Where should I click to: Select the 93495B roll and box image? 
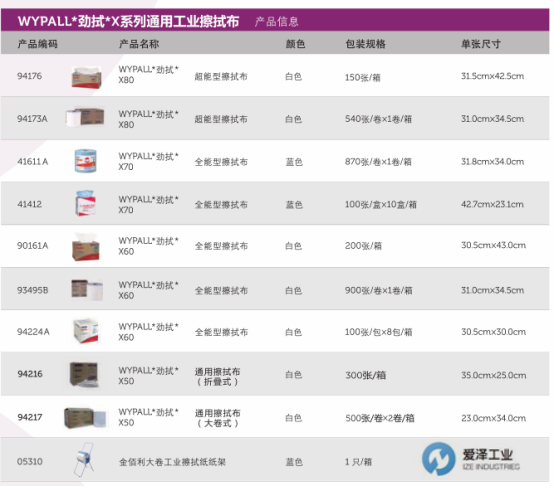(x=87, y=289)
